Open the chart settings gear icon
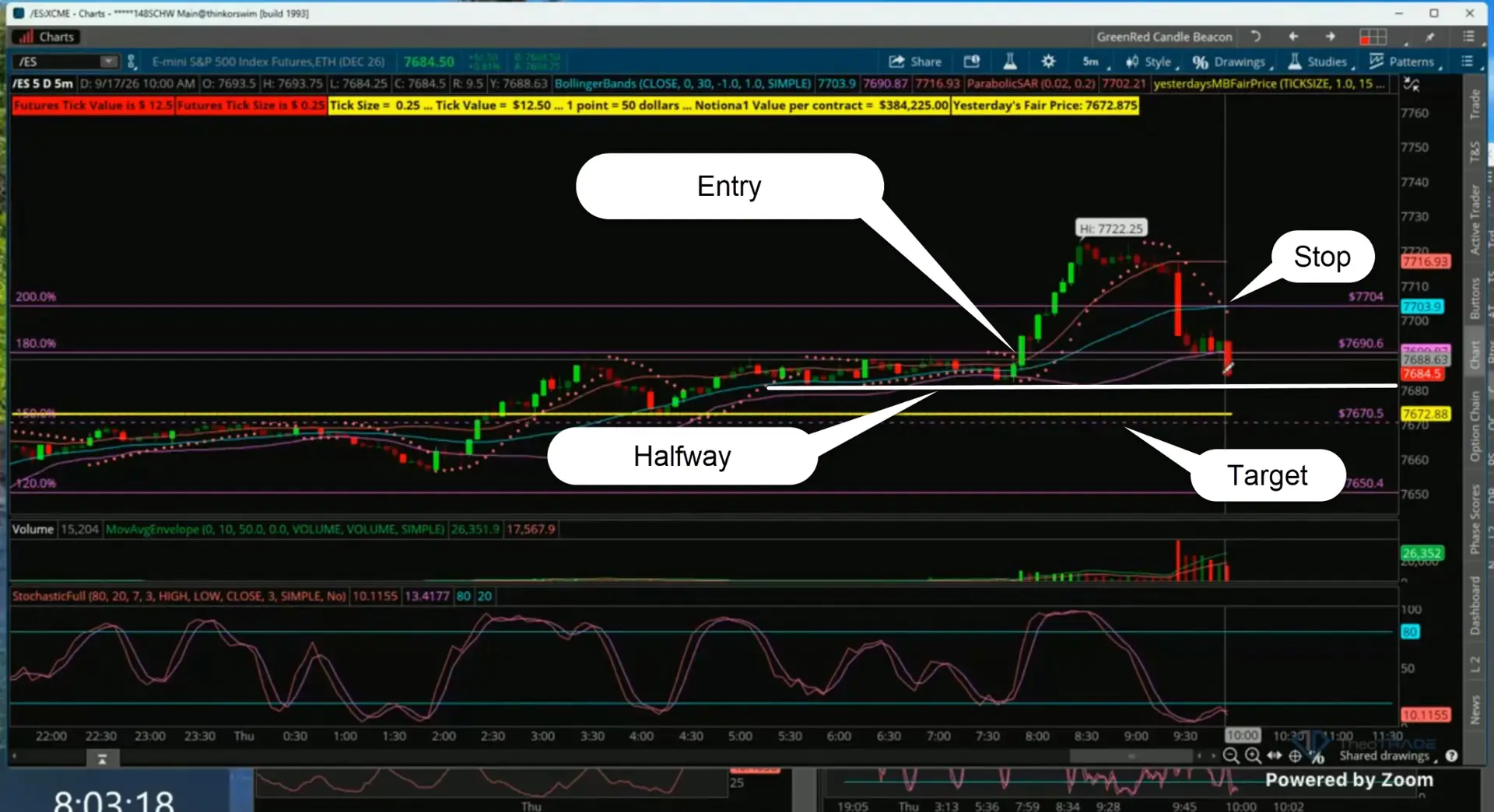The width and height of the screenshot is (1494, 812). coord(1048,61)
